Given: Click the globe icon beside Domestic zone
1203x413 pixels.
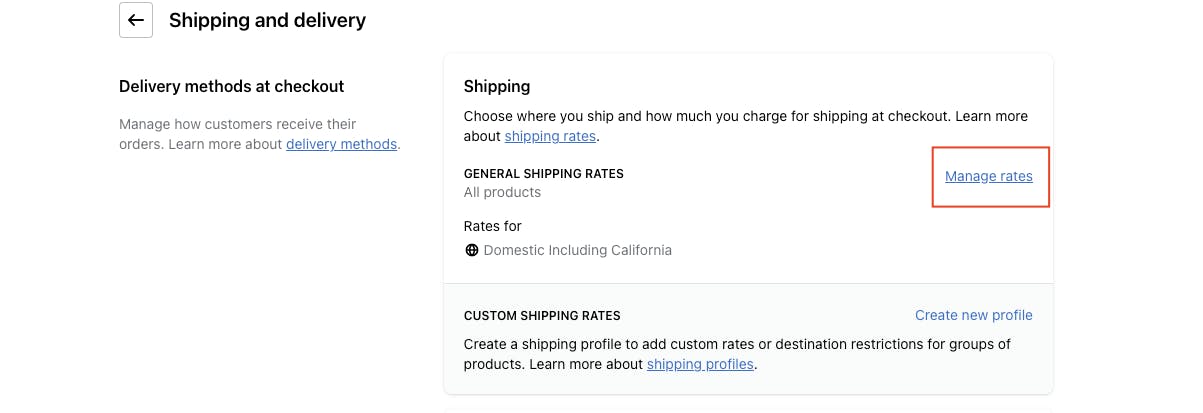Looking at the screenshot, I should pos(472,250).
